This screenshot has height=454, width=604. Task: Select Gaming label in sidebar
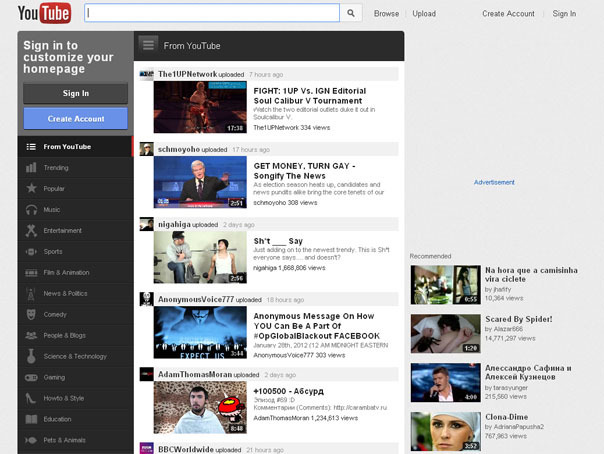[54, 377]
